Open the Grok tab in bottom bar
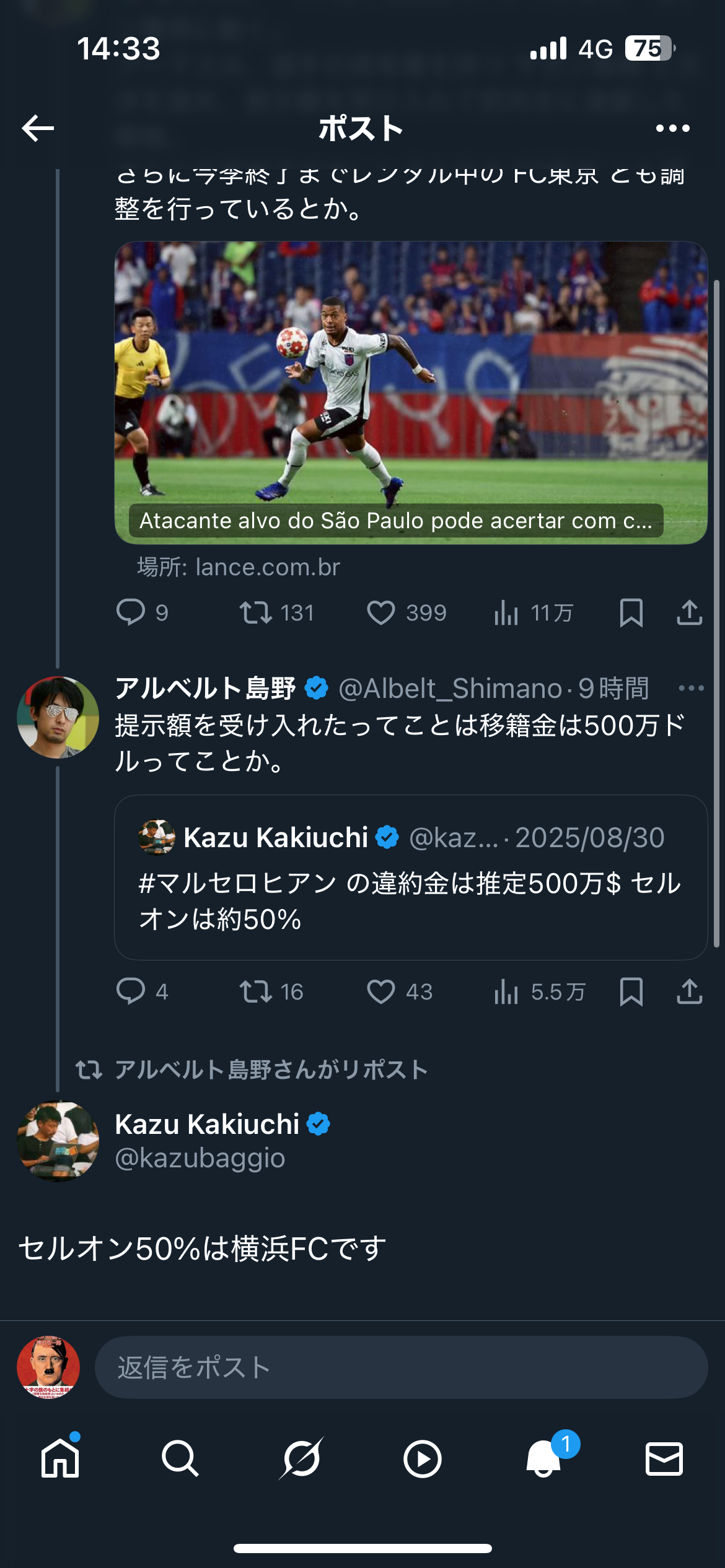This screenshot has width=725, height=1568. pyautogui.click(x=301, y=1459)
